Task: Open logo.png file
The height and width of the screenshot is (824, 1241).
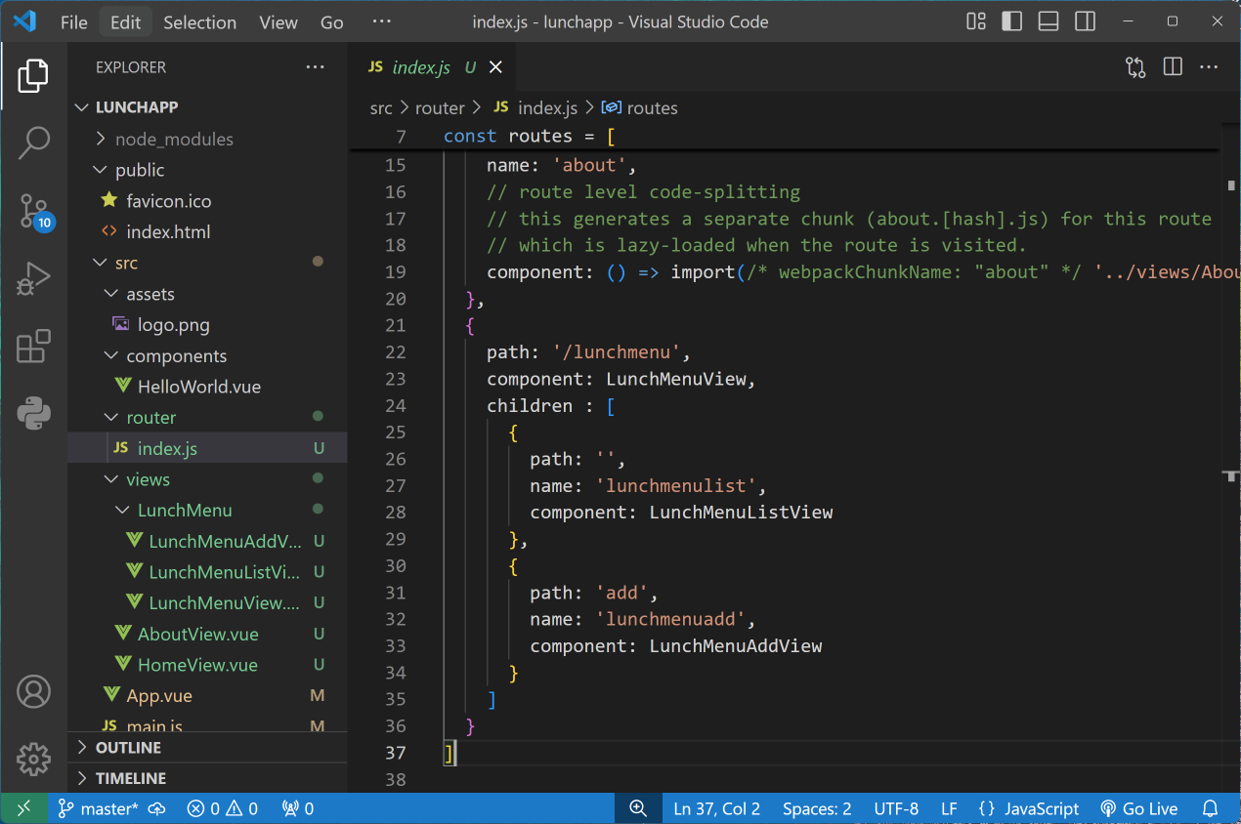Action: point(208,325)
